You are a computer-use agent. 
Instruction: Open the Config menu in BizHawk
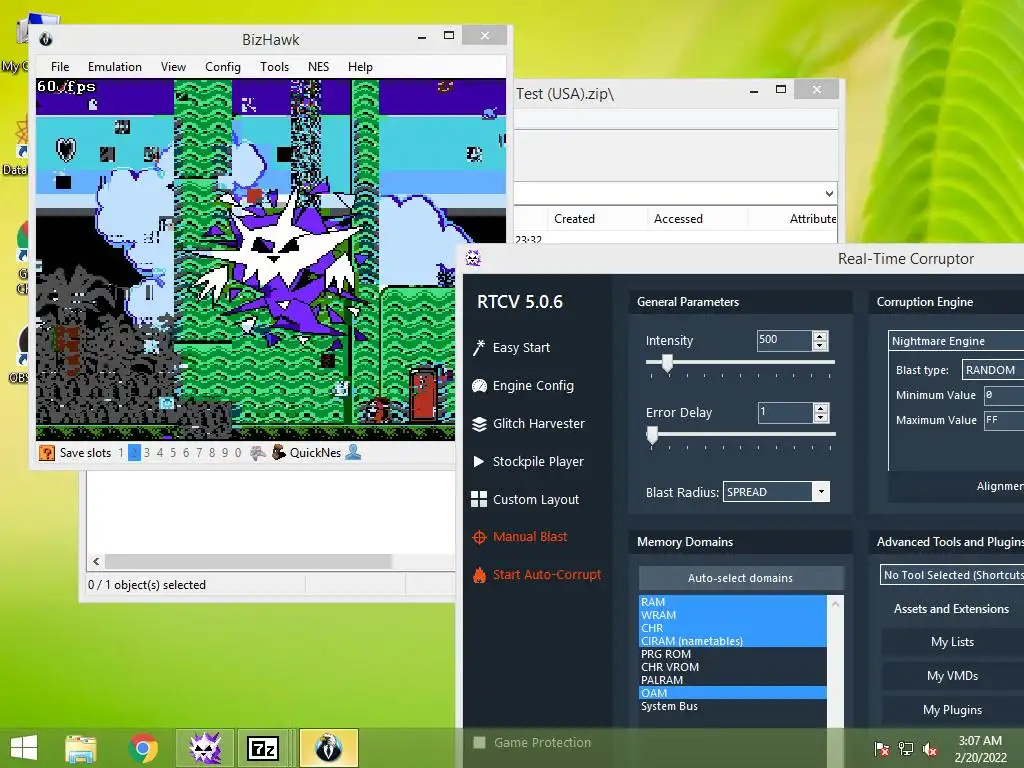coord(223,67)
